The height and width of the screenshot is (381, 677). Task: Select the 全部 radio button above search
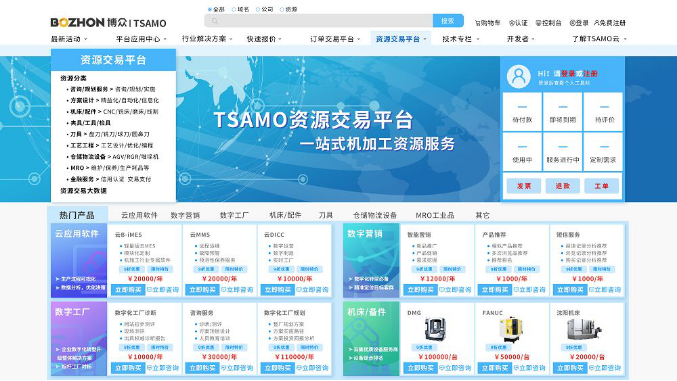(x=210, y=9)
